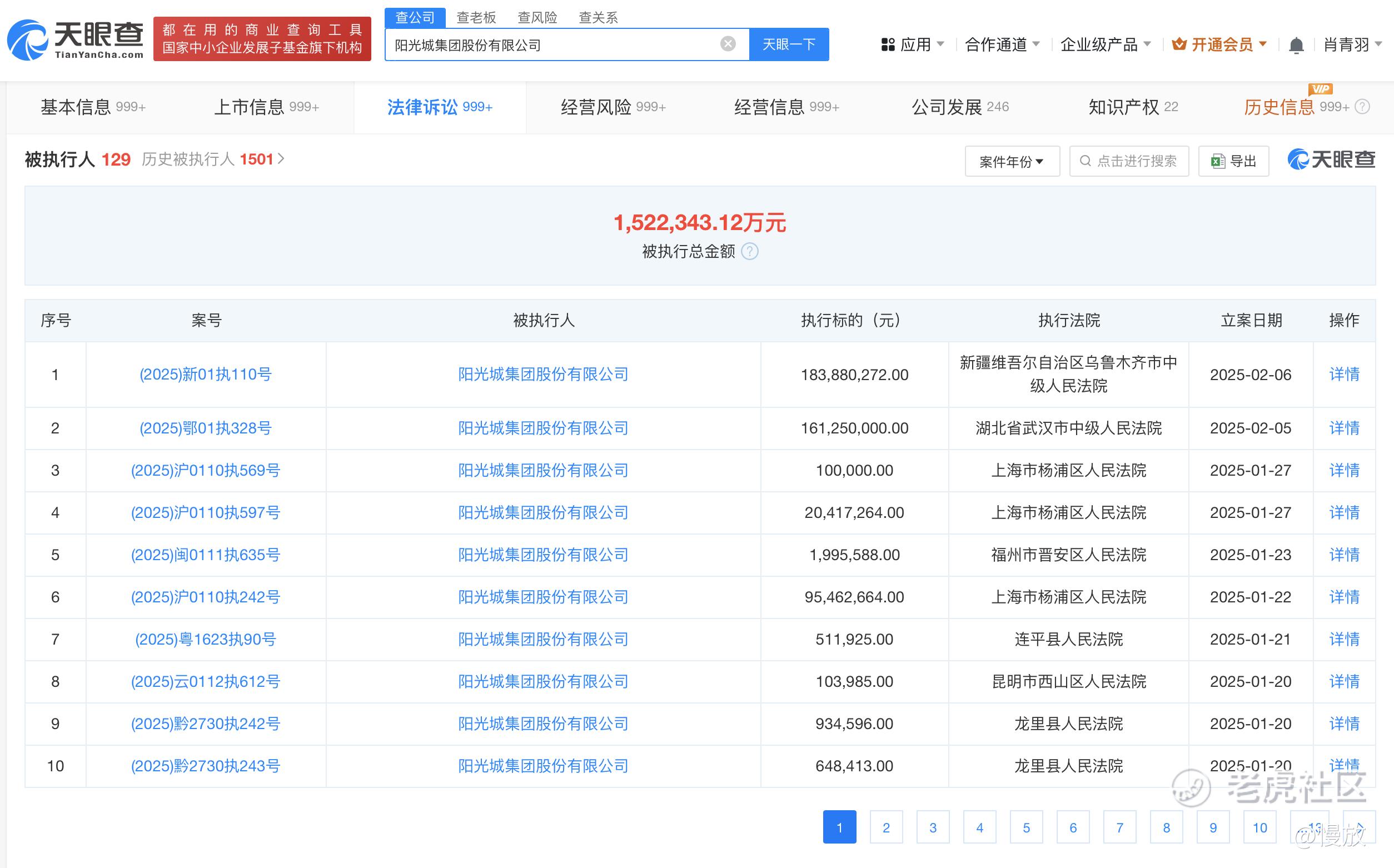Open the 经营风险 tab
The height and width of the screenshot is (868, 1394).
point(613,107)
